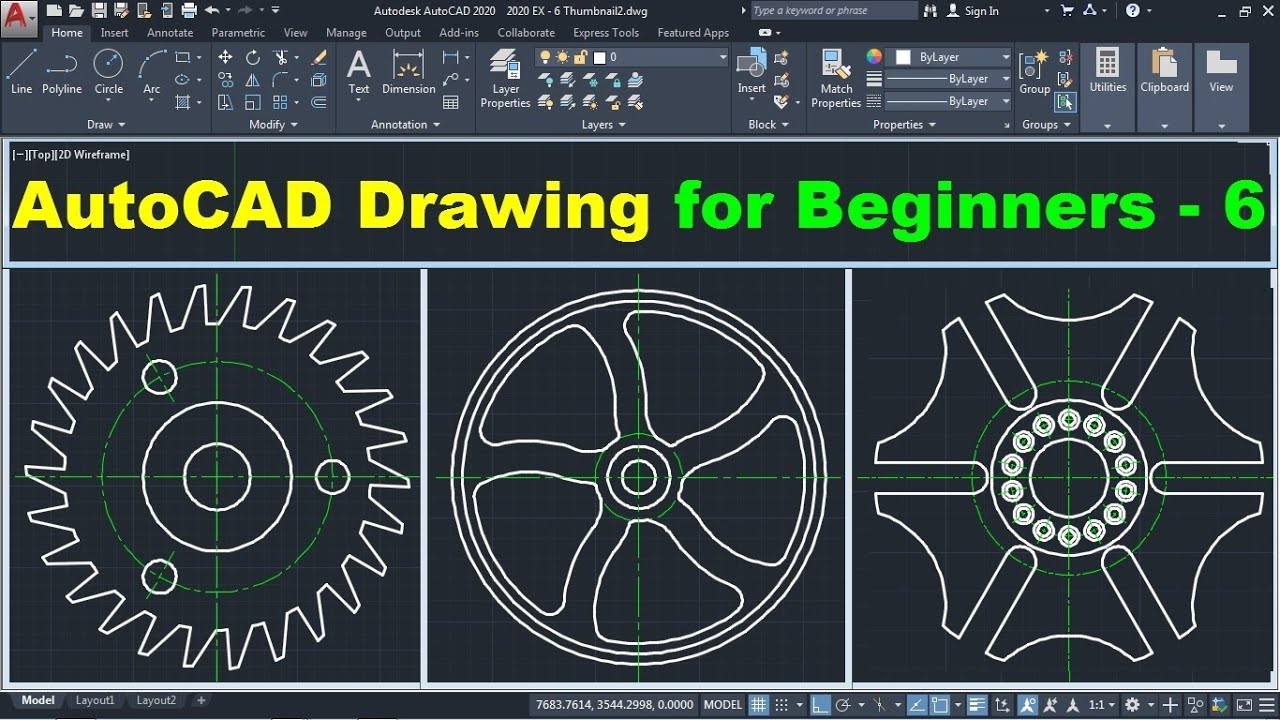1280x720 pixels.
Task: Open the ByLayer lineweight dropdown
Action: coord(1006,79)
